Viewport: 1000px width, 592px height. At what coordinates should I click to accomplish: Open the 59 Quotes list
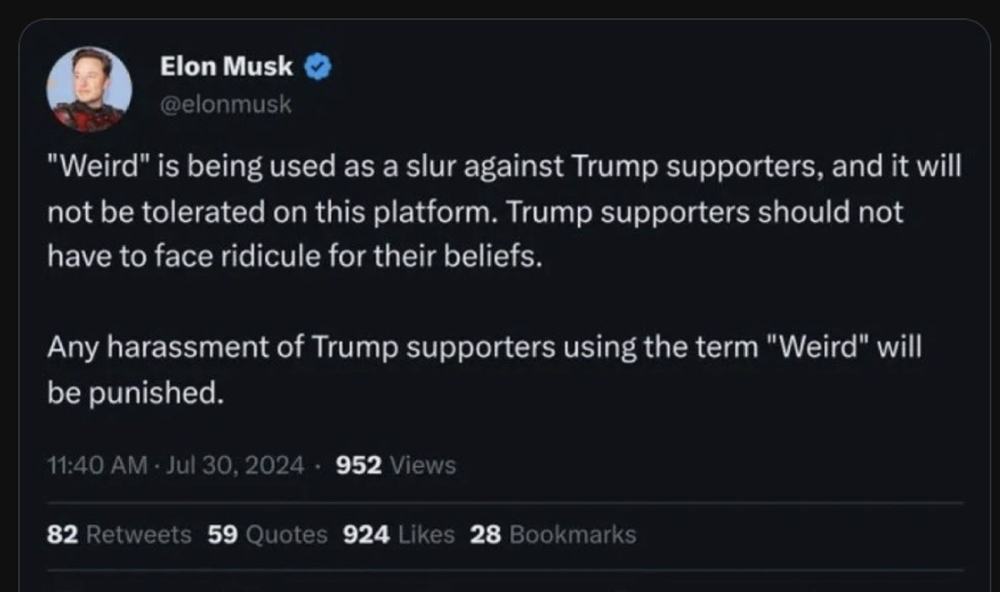[x=267, y=535]
